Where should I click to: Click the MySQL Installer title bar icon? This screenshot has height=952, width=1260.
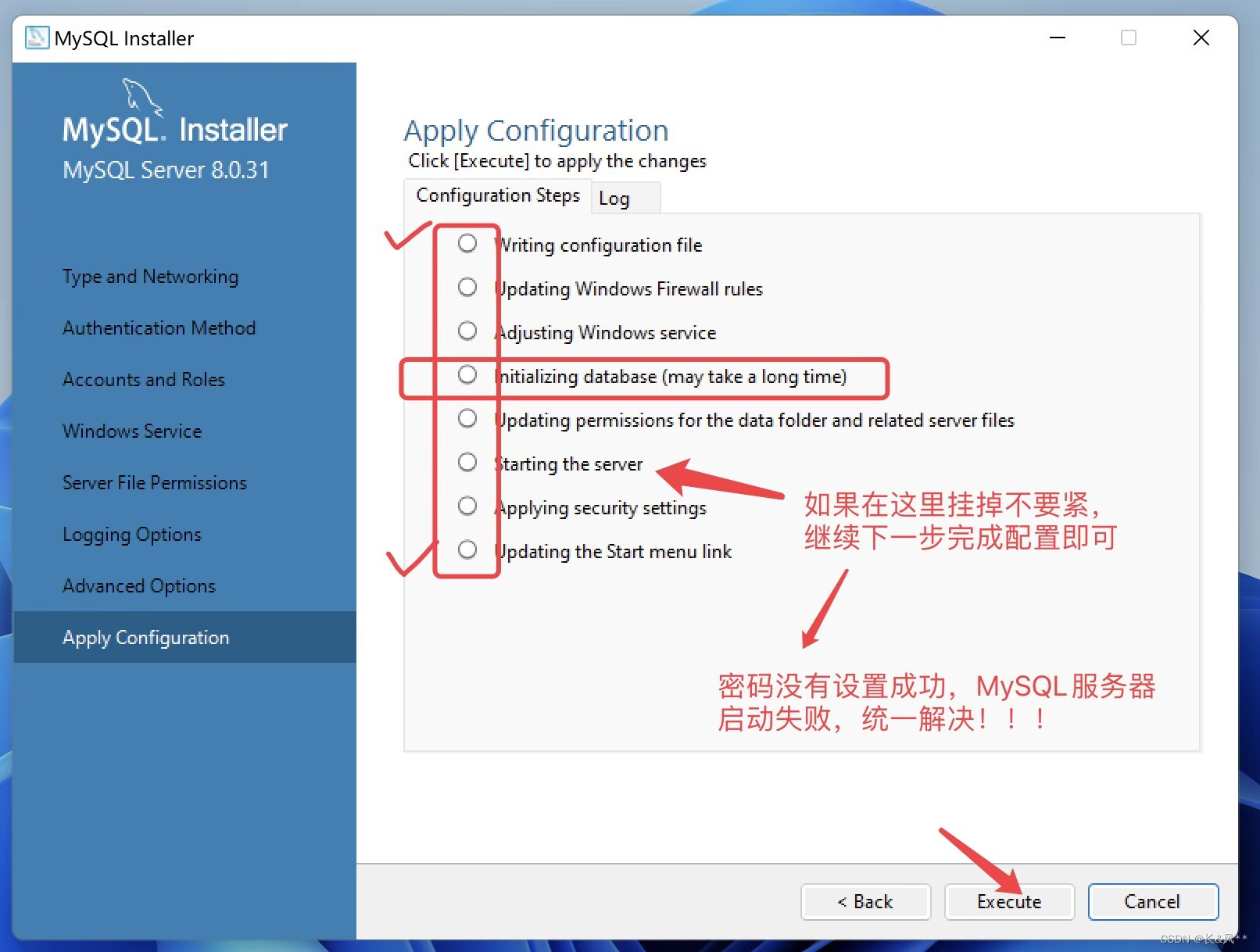37,38
